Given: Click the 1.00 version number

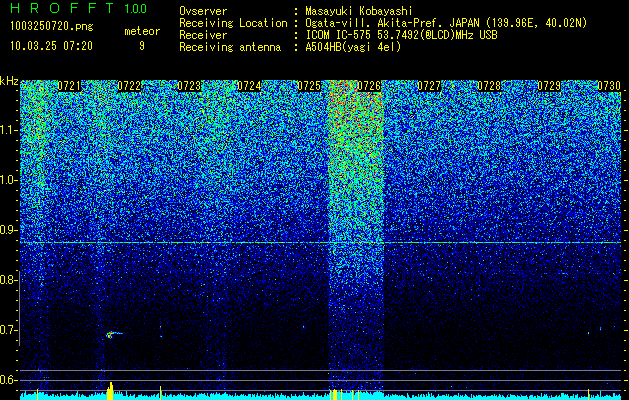Looking at the screenshot, I should [136, 8].
